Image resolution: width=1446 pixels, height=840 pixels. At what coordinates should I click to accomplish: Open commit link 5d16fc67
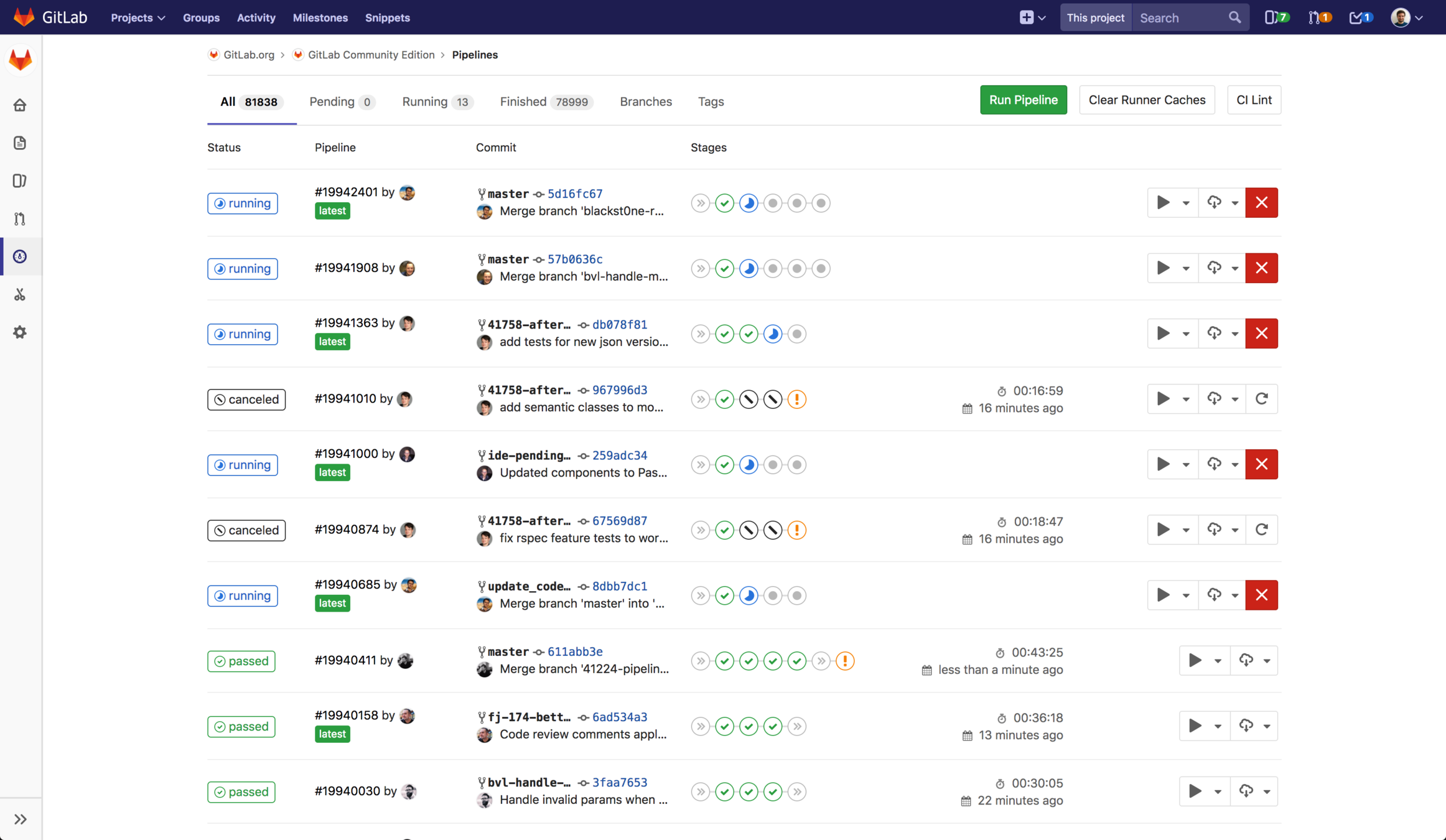574,194
